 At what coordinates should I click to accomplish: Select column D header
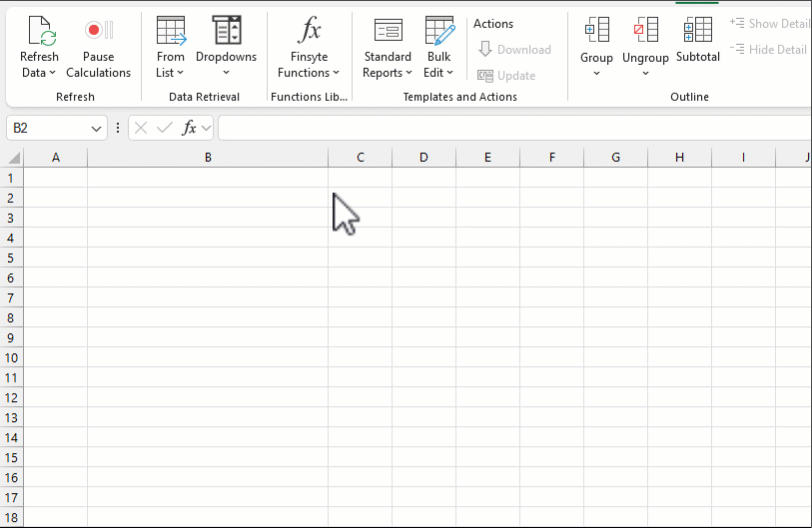coord(424,157)
